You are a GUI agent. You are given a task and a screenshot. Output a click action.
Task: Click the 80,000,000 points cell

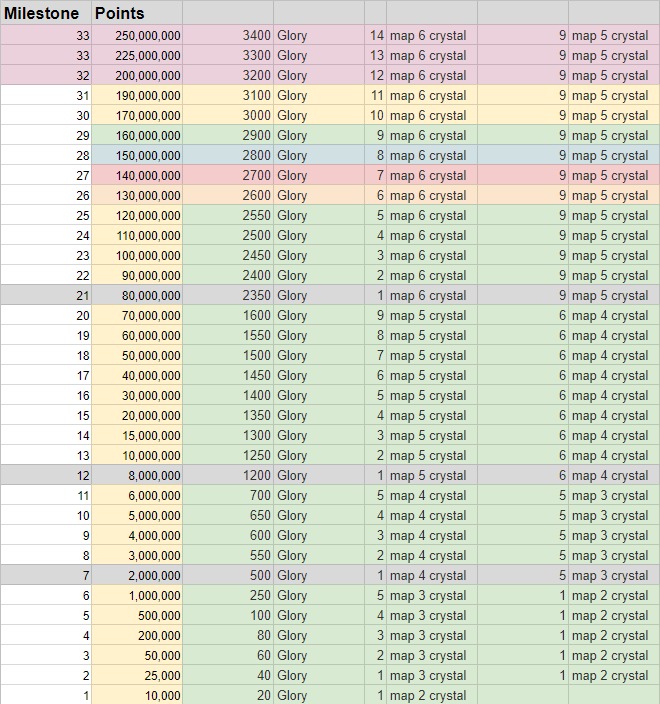pos(137,295)
